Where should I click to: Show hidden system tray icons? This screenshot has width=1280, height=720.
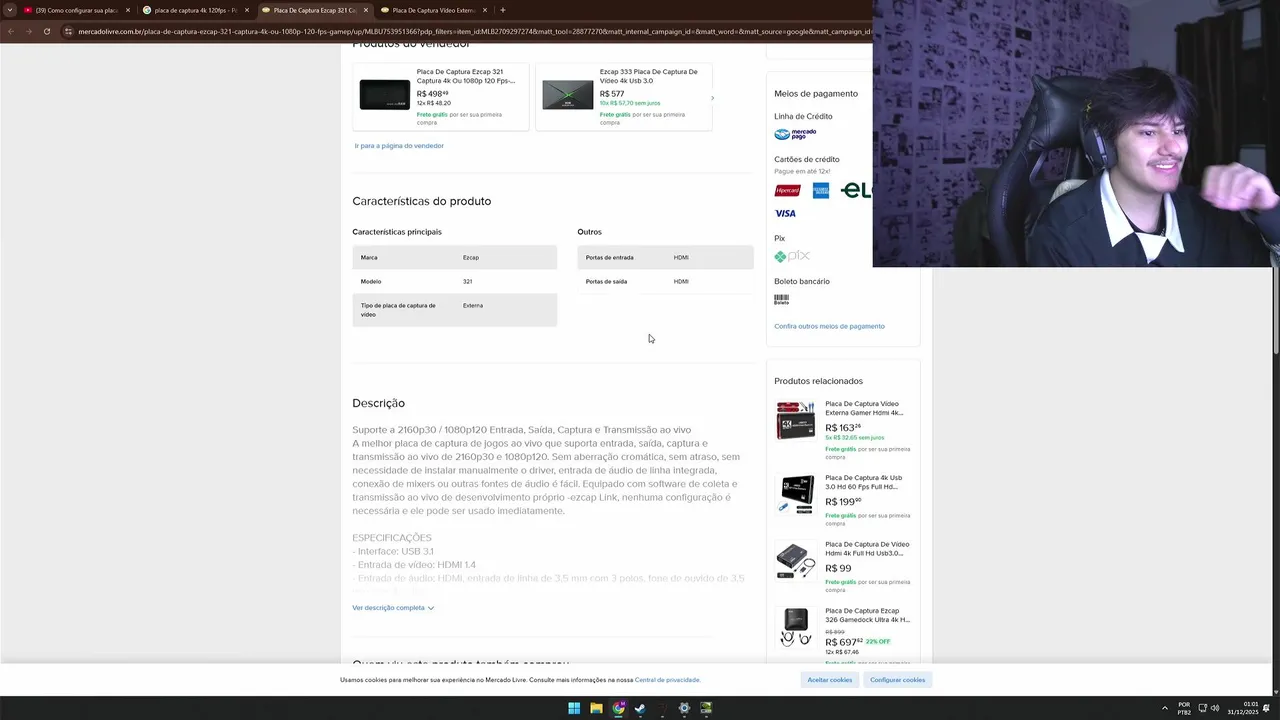(1165, 708)
